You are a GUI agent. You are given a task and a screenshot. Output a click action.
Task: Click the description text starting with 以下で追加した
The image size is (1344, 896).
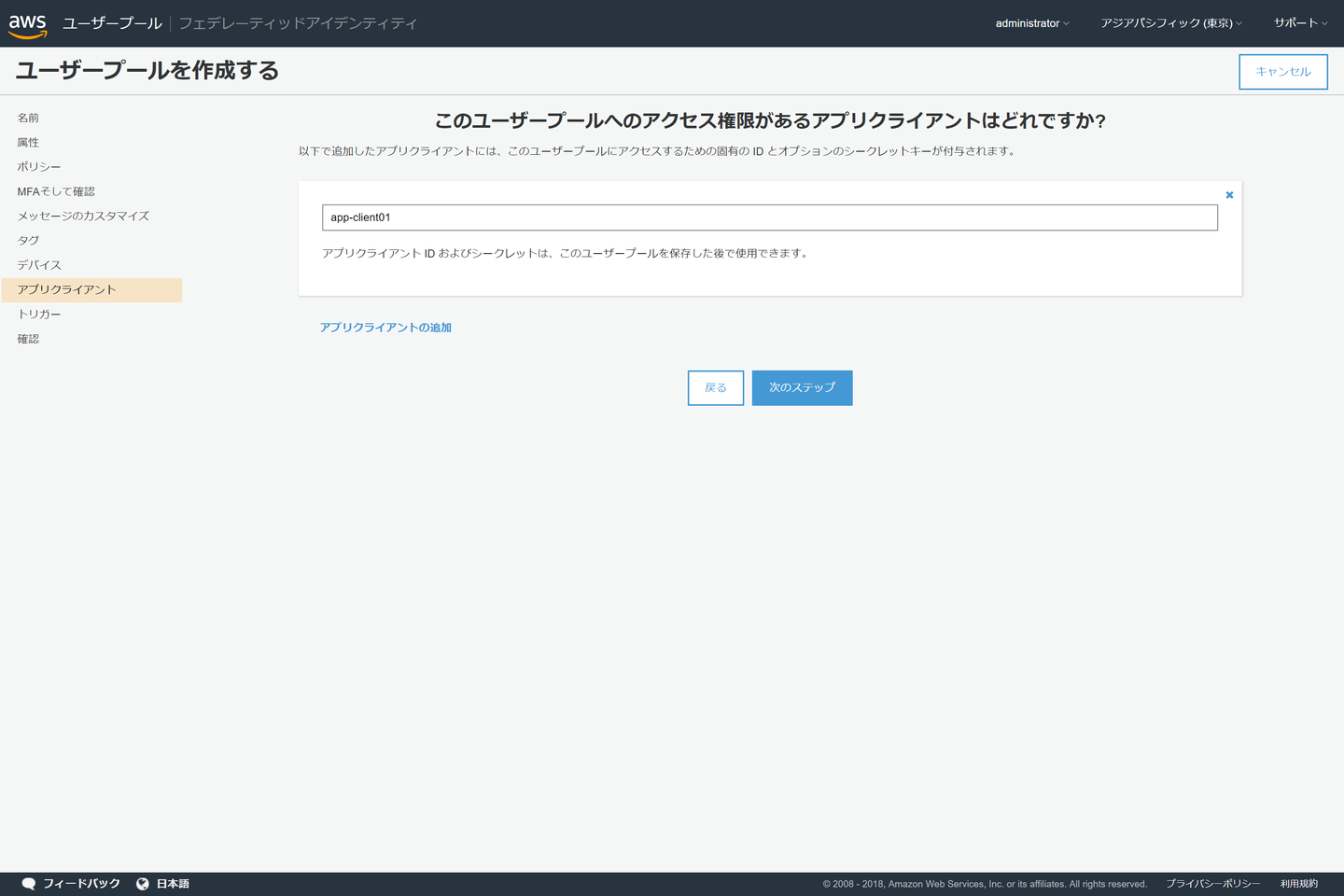coord(657,151)
